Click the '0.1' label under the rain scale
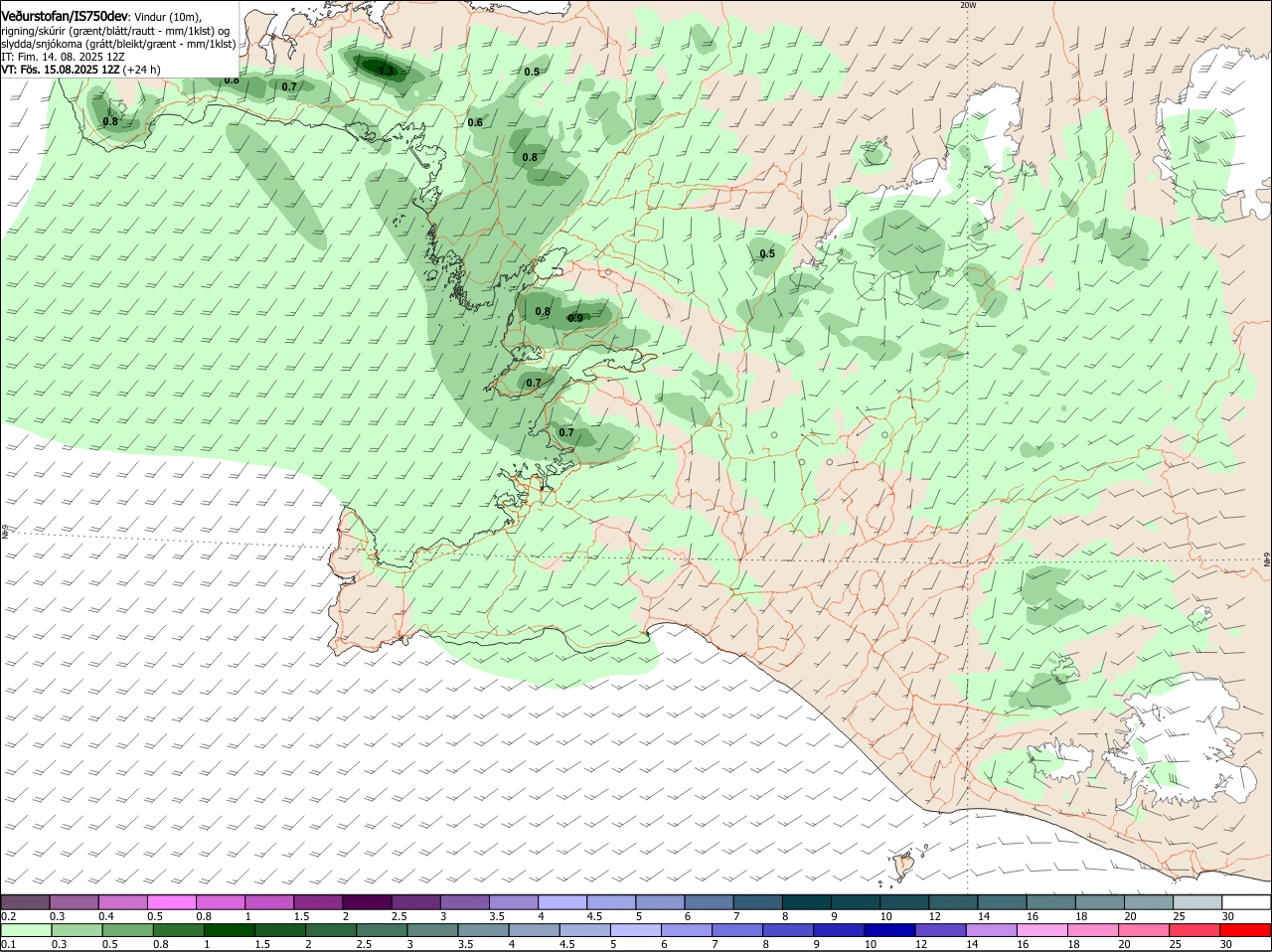The height and width of the screenshot is (952, 1272). pos(8,945)
